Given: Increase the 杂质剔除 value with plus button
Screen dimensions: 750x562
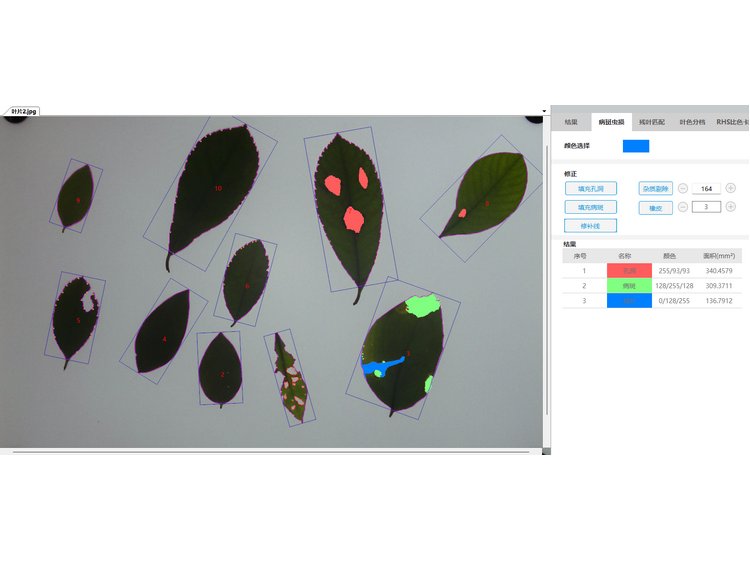Looking at the screenshot, I should (731, 188).
